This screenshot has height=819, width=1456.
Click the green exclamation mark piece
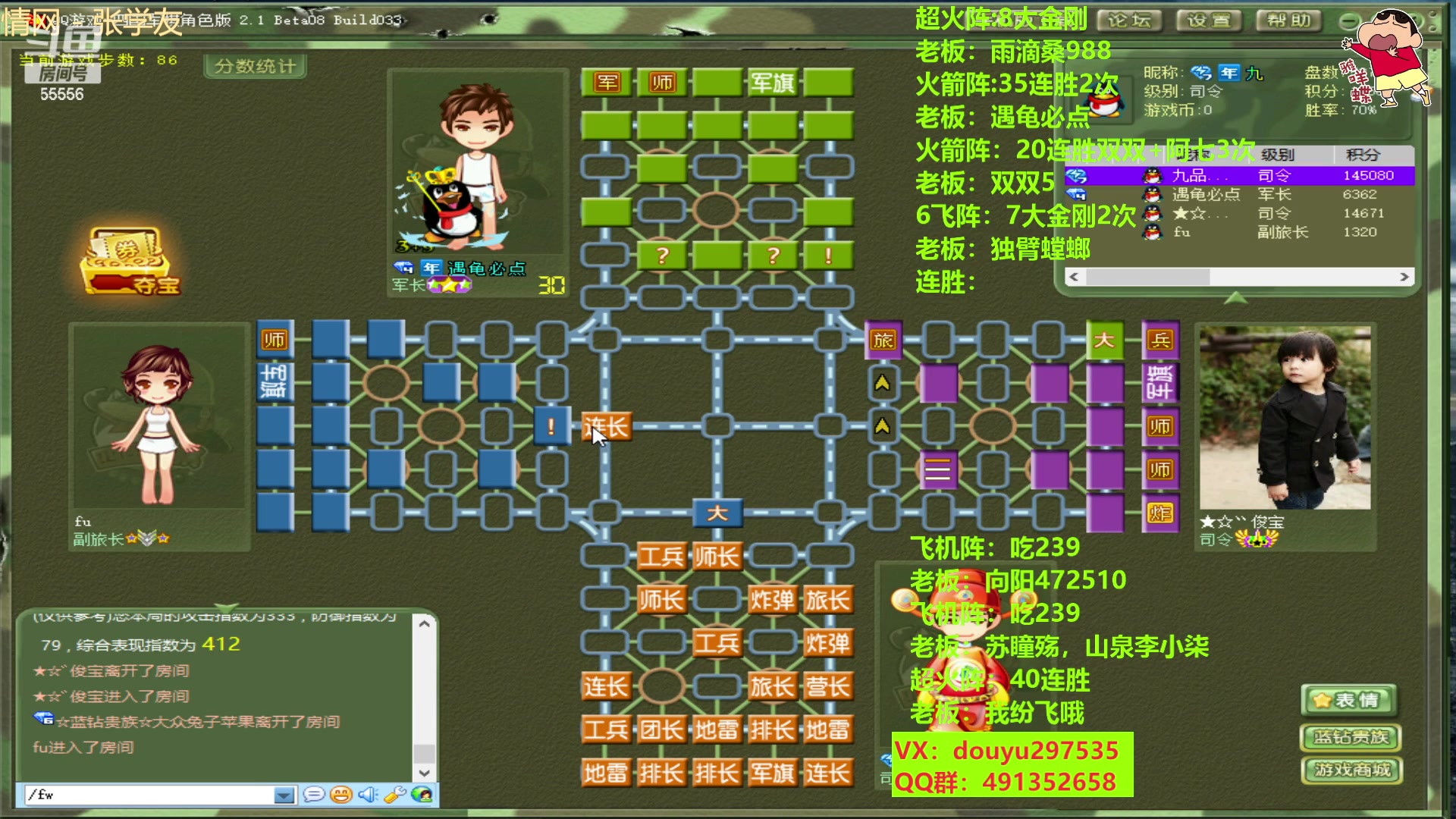click(x=828, y=256)
